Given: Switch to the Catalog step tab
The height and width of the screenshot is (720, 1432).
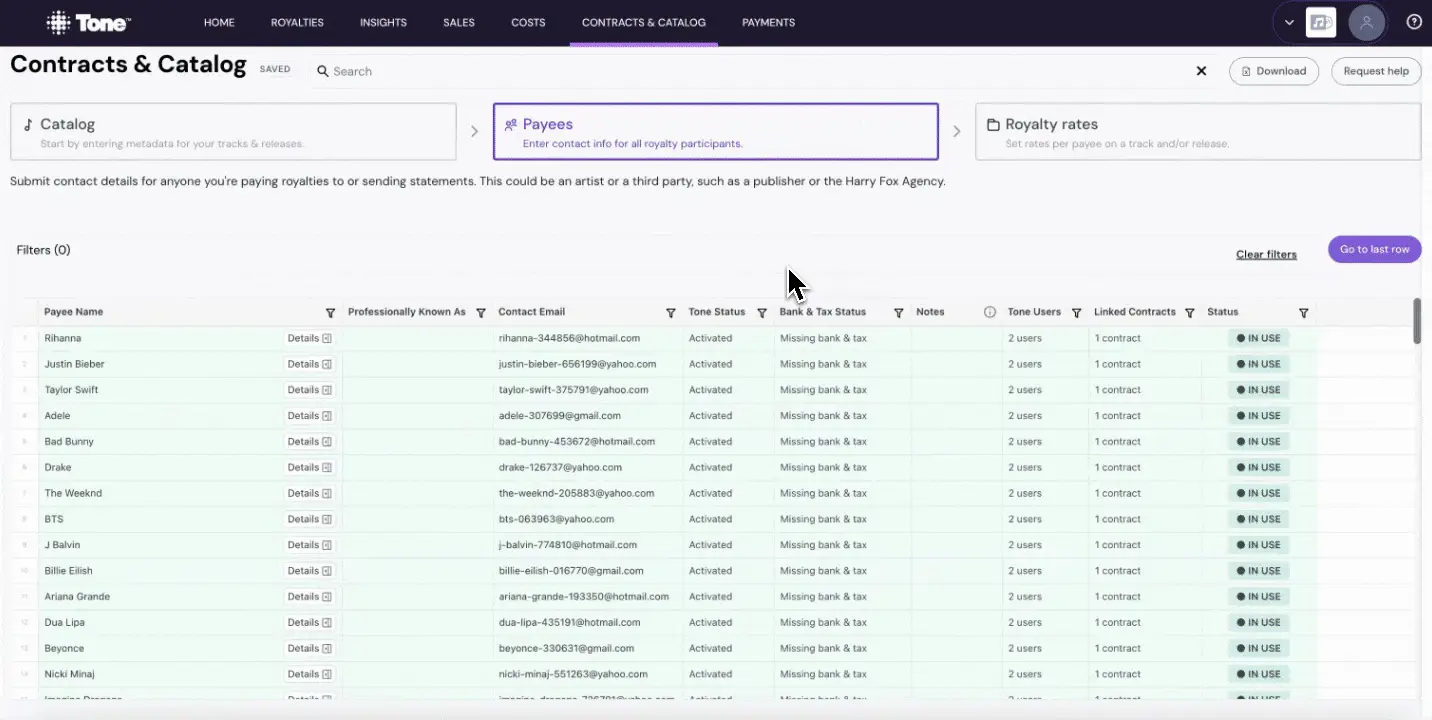Looking at the screenshot, I should (233, 132).
